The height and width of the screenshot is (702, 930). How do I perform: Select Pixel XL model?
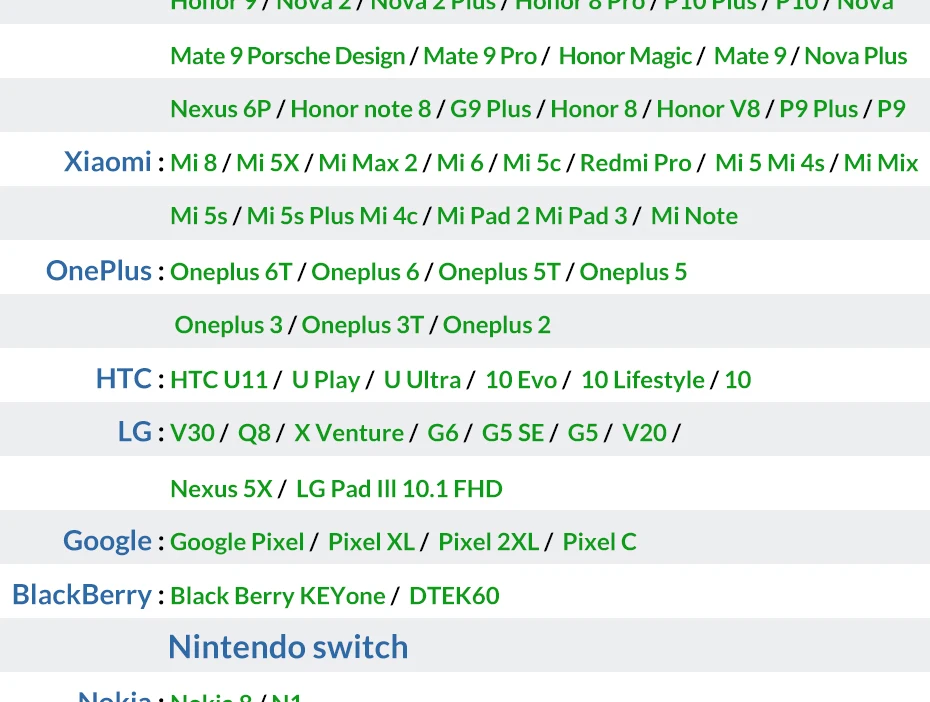tap(371, 541)
